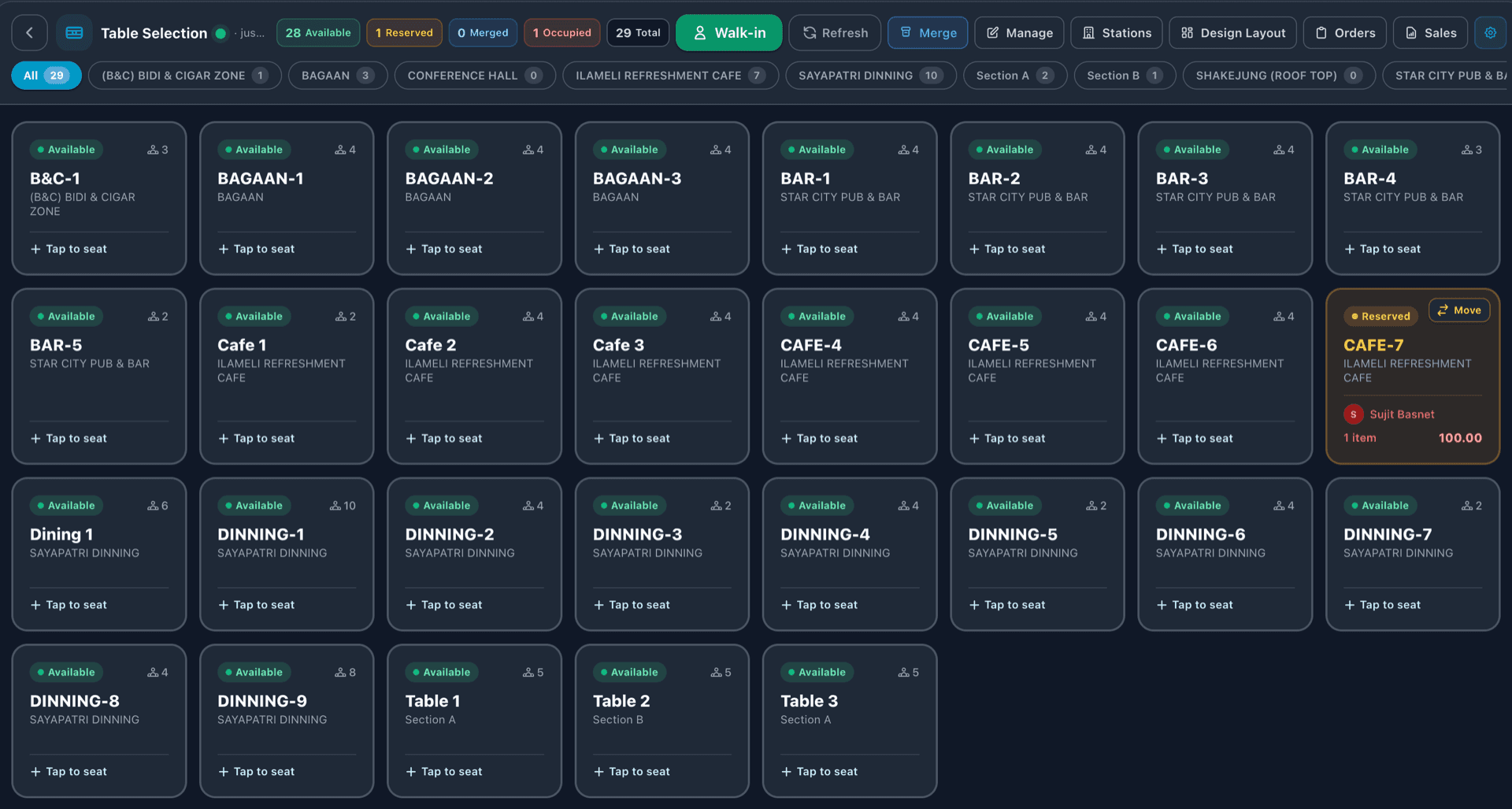Select the Table 3 card title
The height and width of the screenshot is (809, 1512).
[809, 701]
